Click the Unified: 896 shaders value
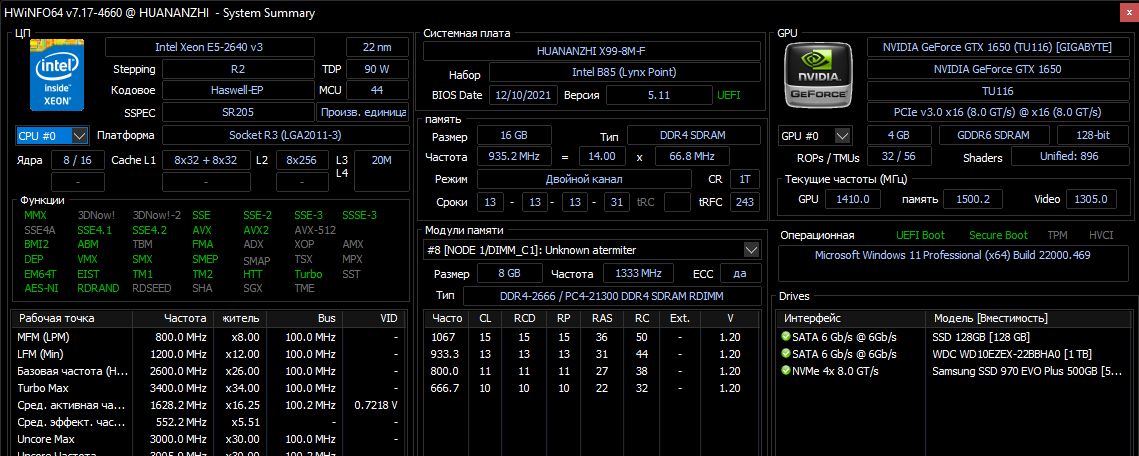Image resolution: width=1139 pixels, height=456 pixels. (1071, 156)
